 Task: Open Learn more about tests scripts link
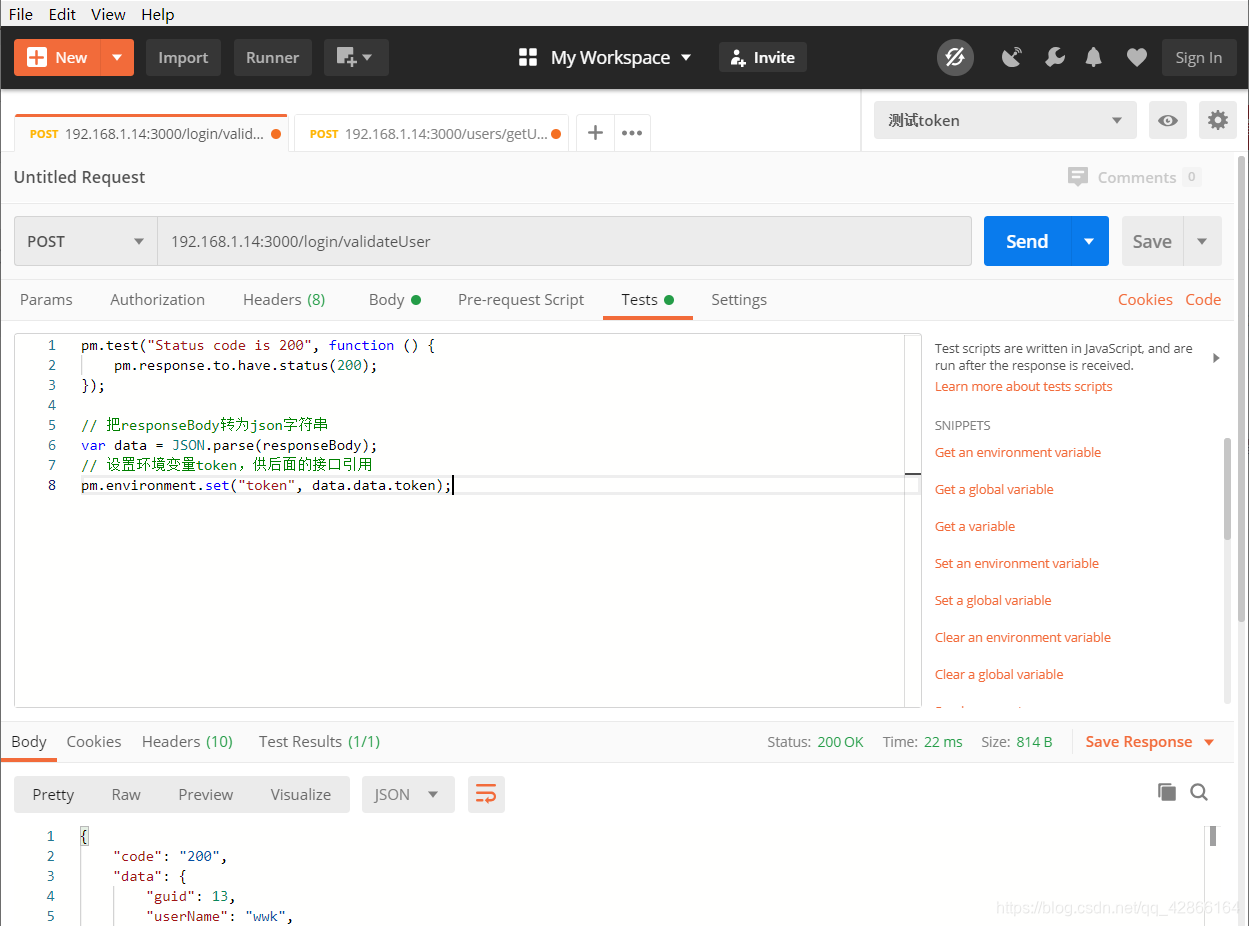click(x=1023, y=386)
